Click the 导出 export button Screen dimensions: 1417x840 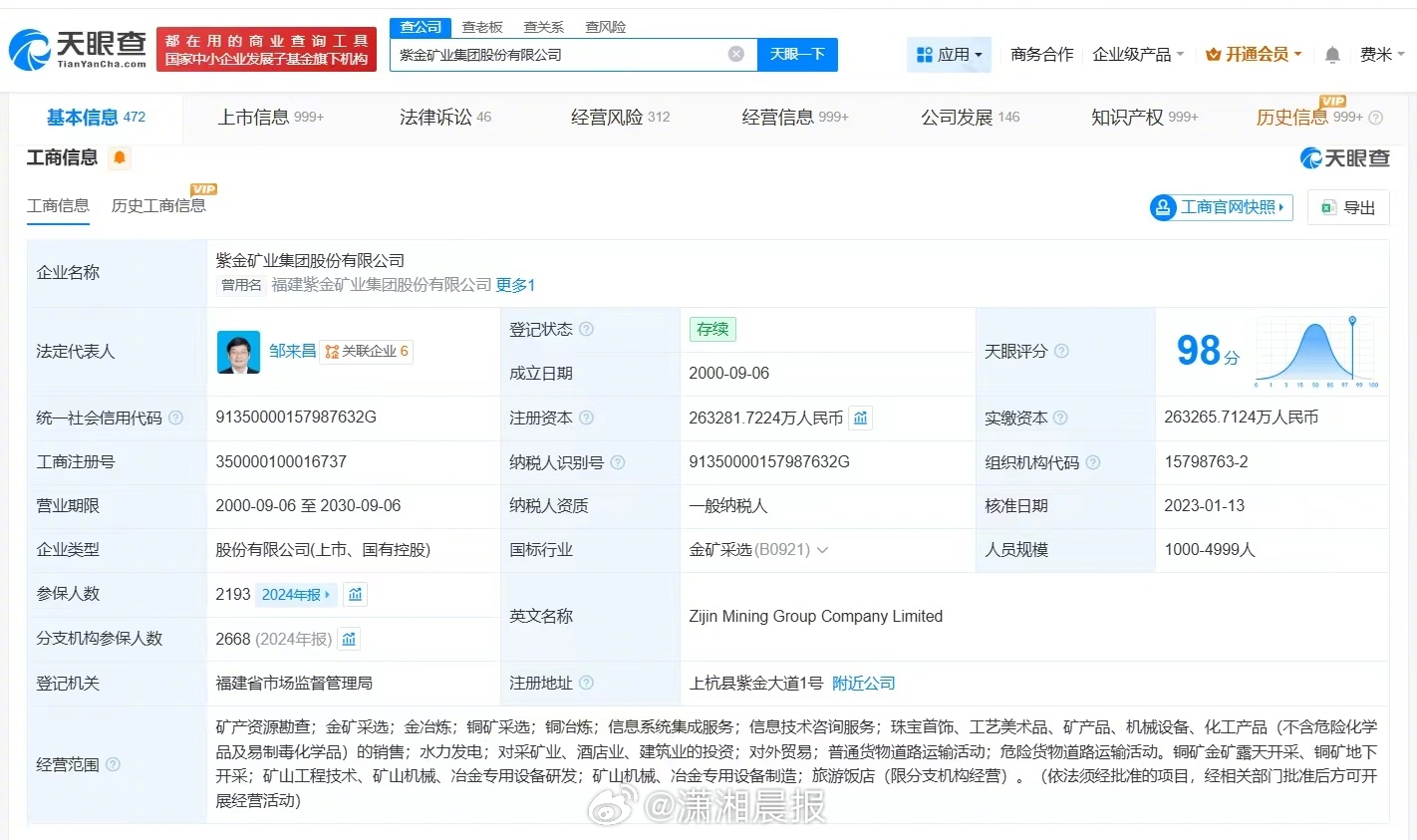click(1348, 207)
